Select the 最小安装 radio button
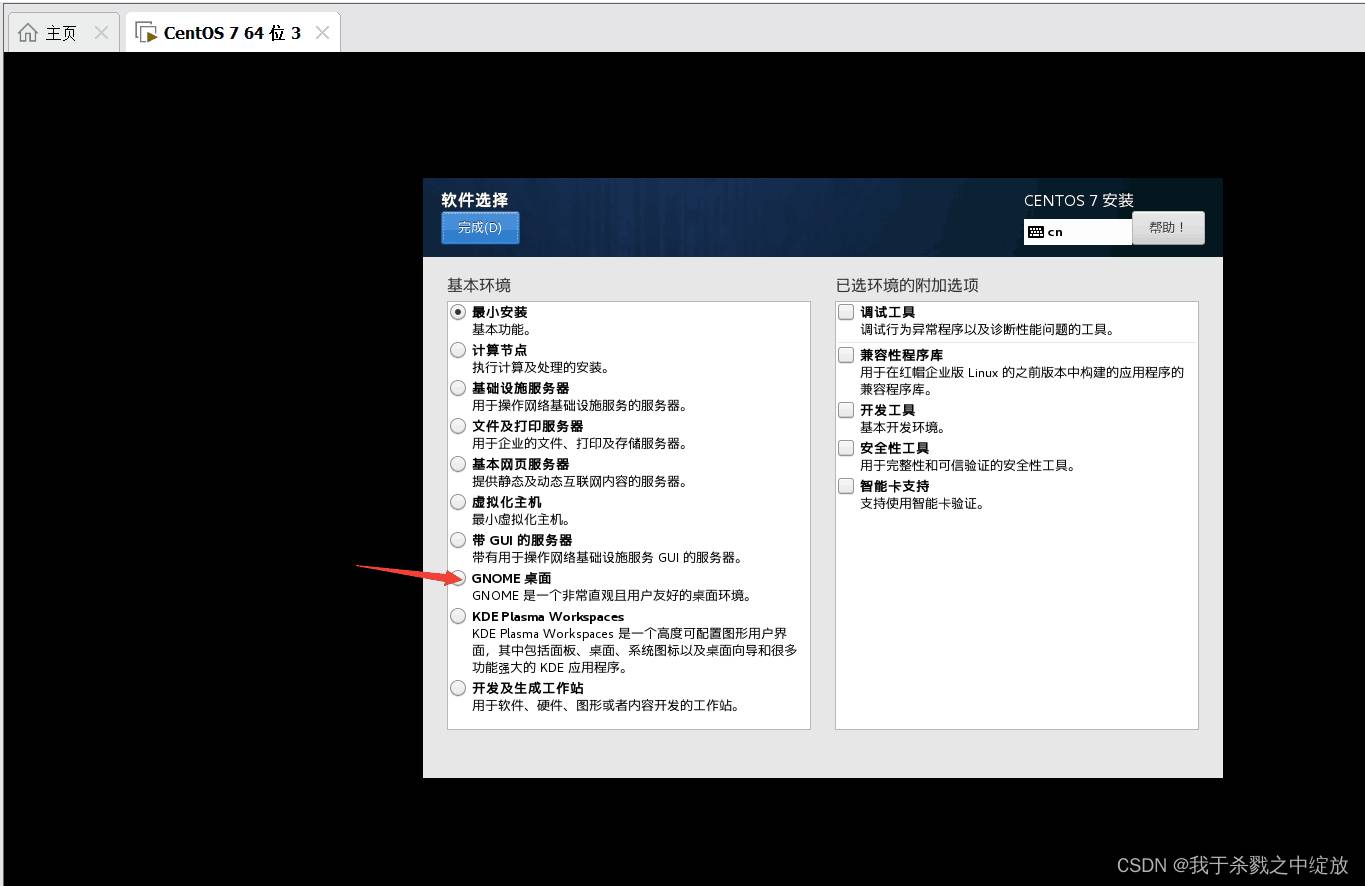The height and width of the screenshot is (886, 1365). (458, 312)
